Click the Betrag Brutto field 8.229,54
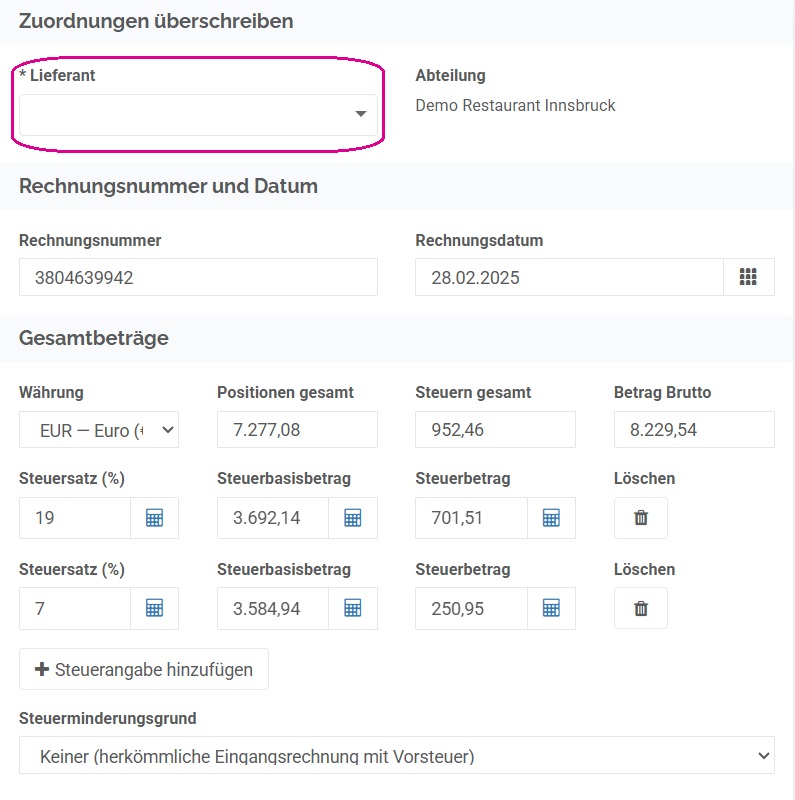Screen dimensions: 795x800 pyautogui.click(x=694, y=430)
